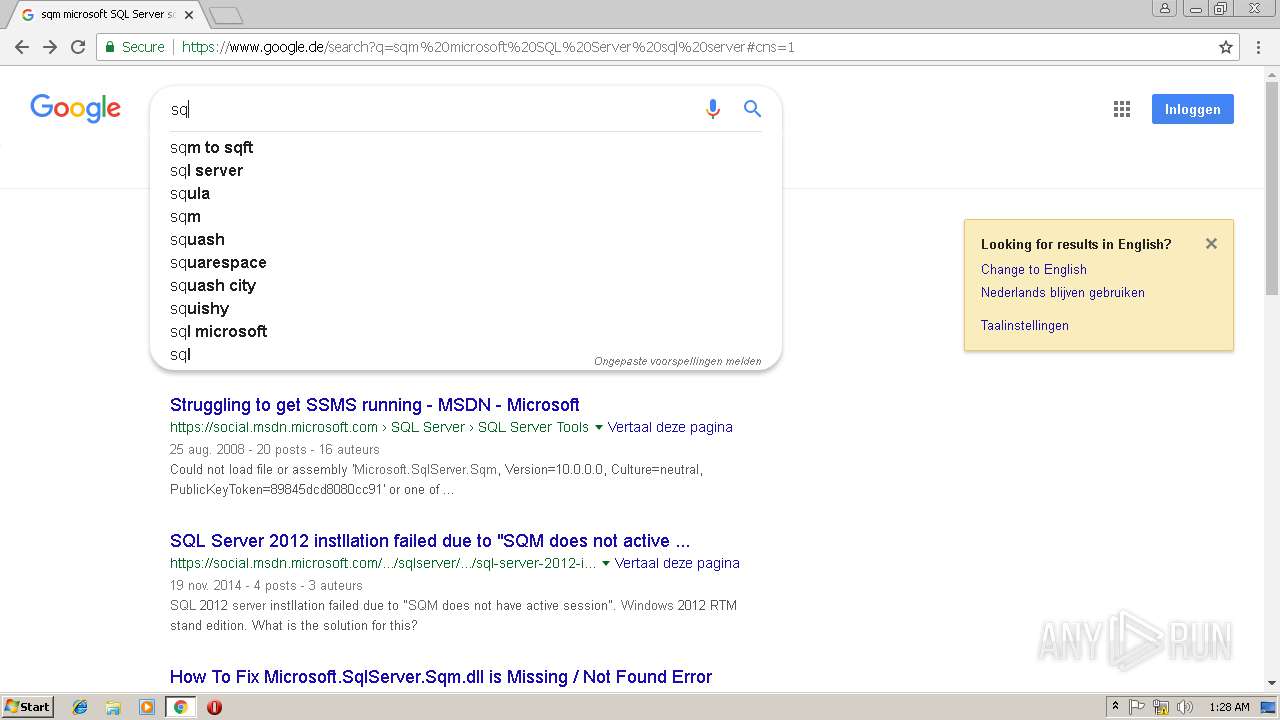Click 'Ongepaste voorspellingen melden' link

[677, 361]
